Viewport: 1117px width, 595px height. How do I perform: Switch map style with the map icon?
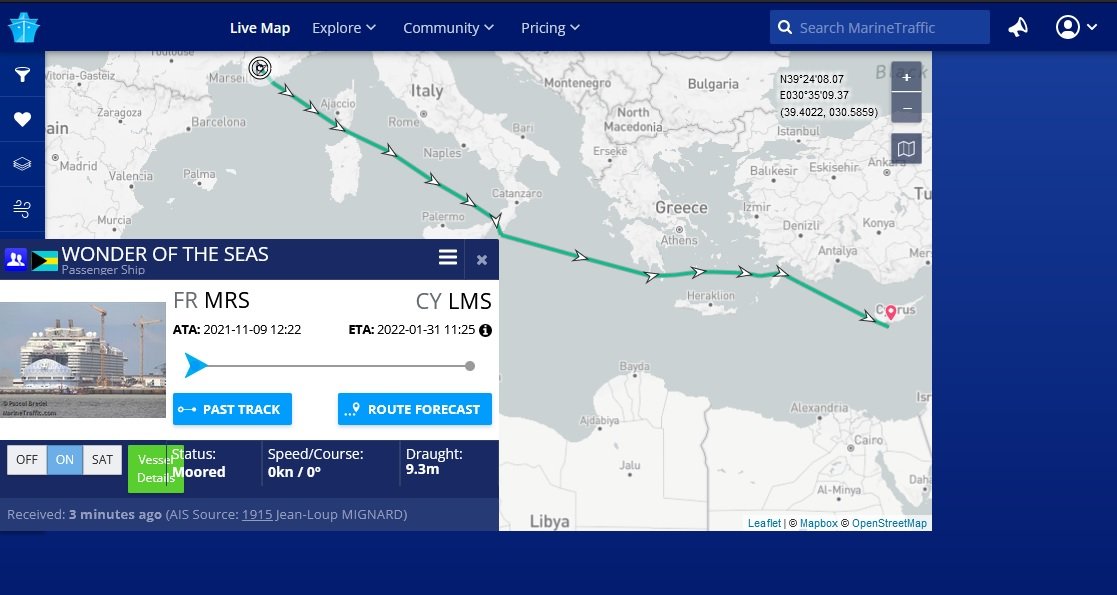[906, 149]
